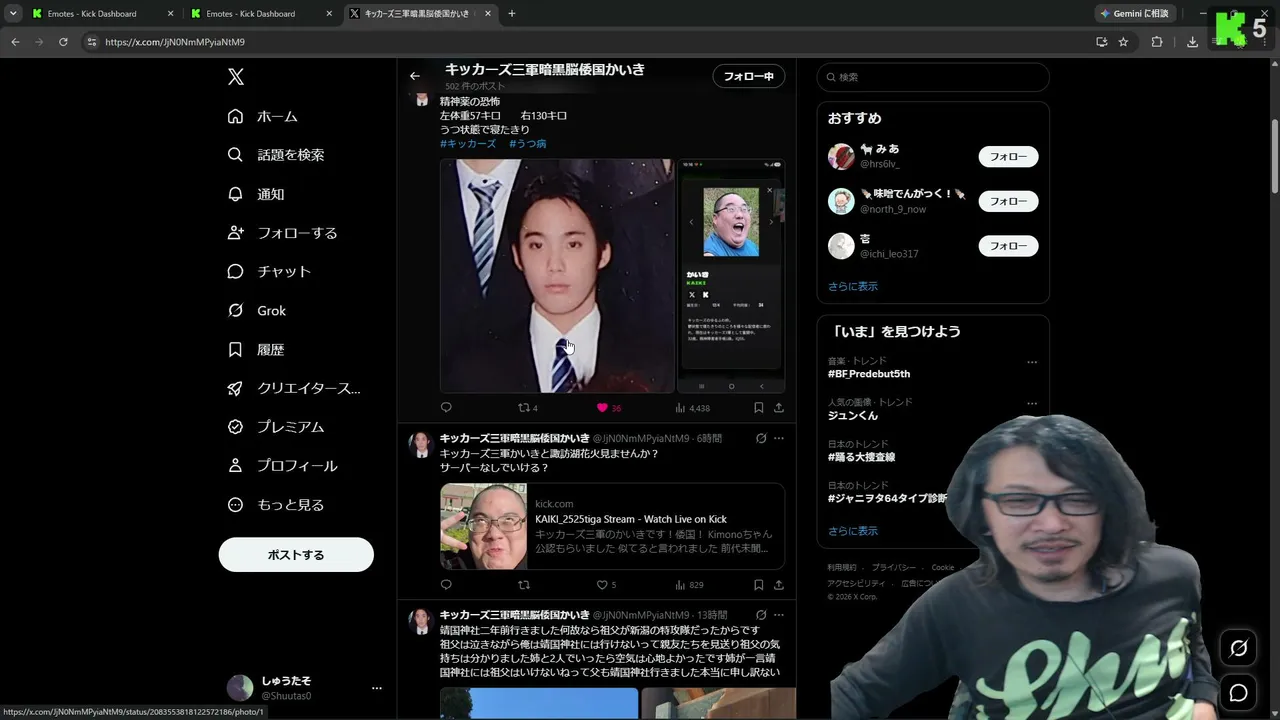
Task: Share the post with 829 views
Action: [x=779, y=585]
